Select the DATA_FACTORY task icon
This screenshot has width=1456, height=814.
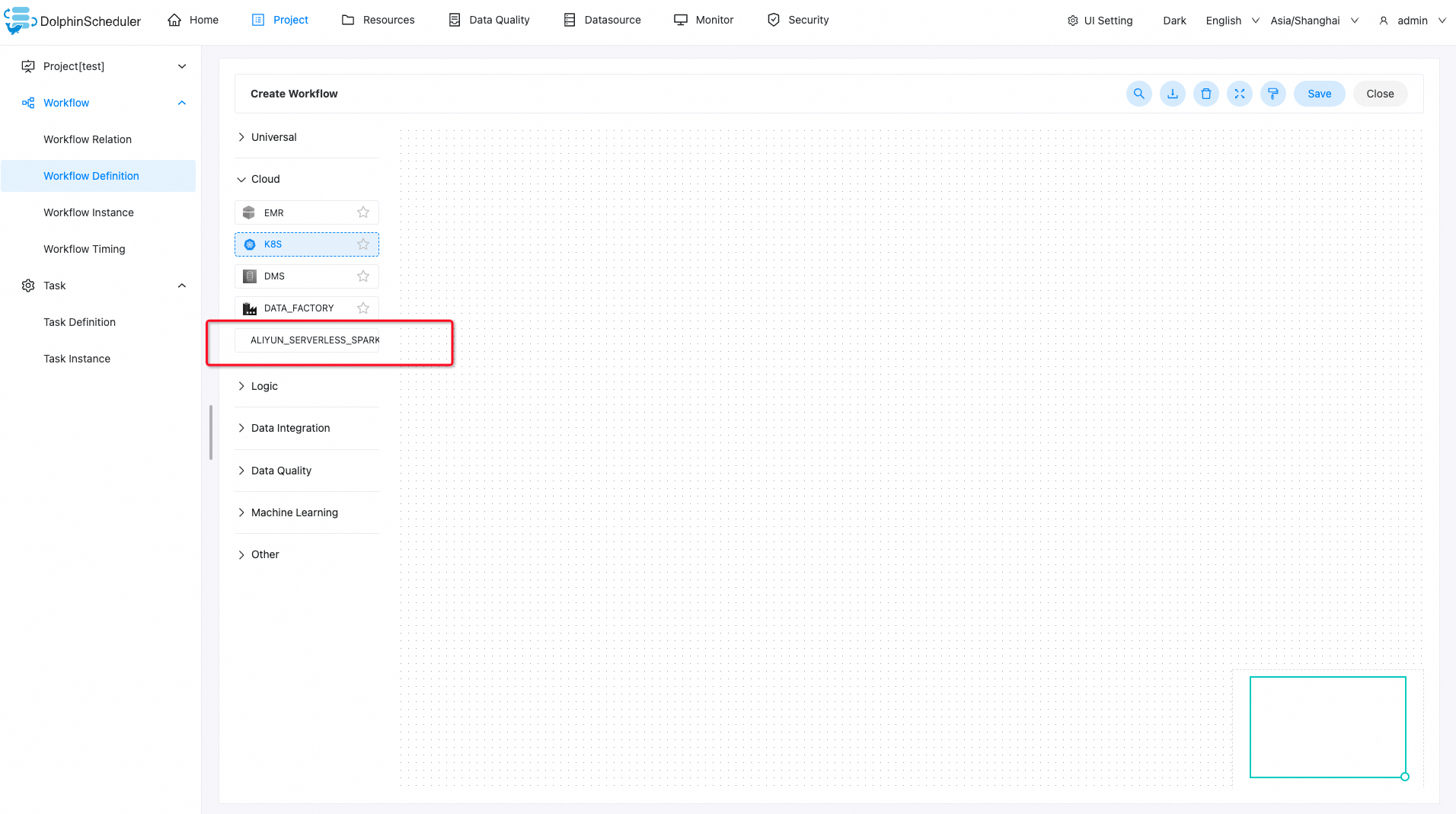pos(249,308)
